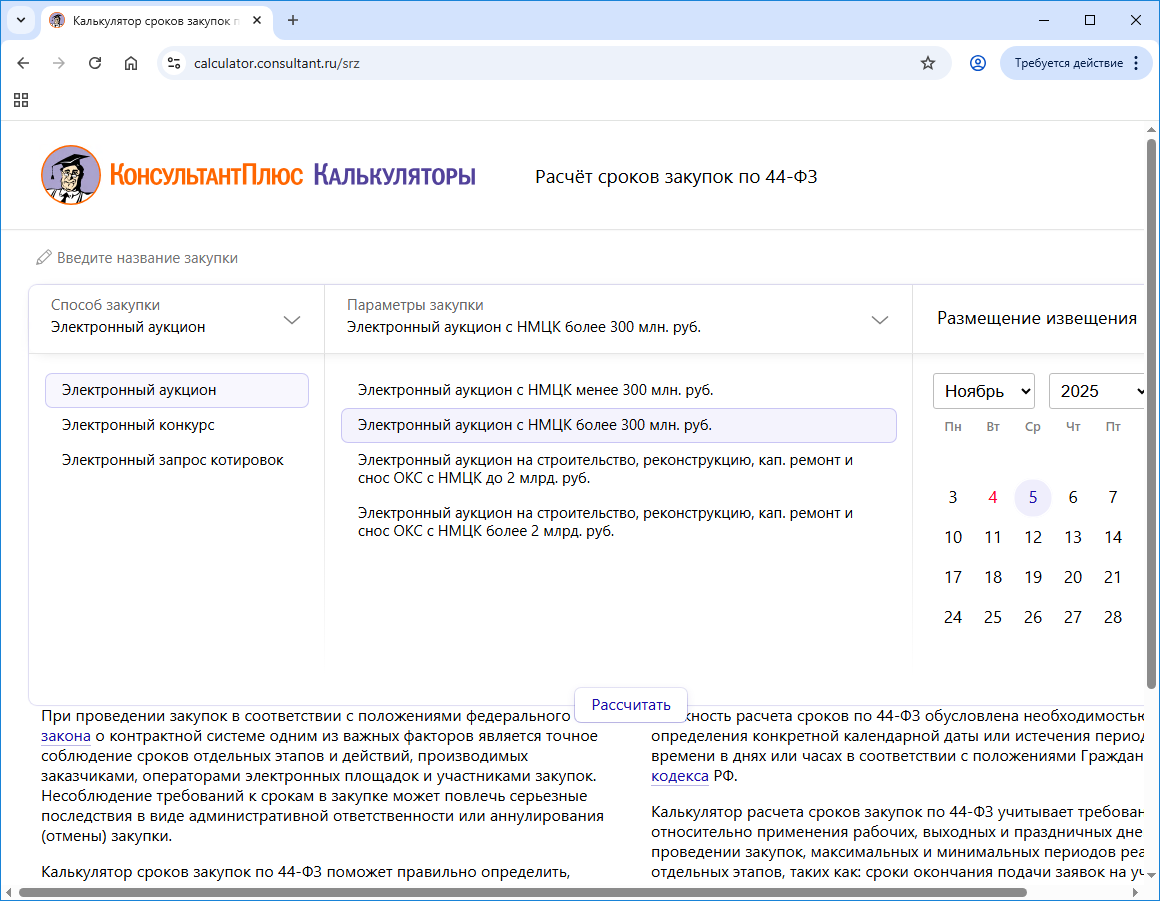This screenshot has height=901, width=1160.
Task: Follow the кодекса hyperlink
Action: pos(680,776)
